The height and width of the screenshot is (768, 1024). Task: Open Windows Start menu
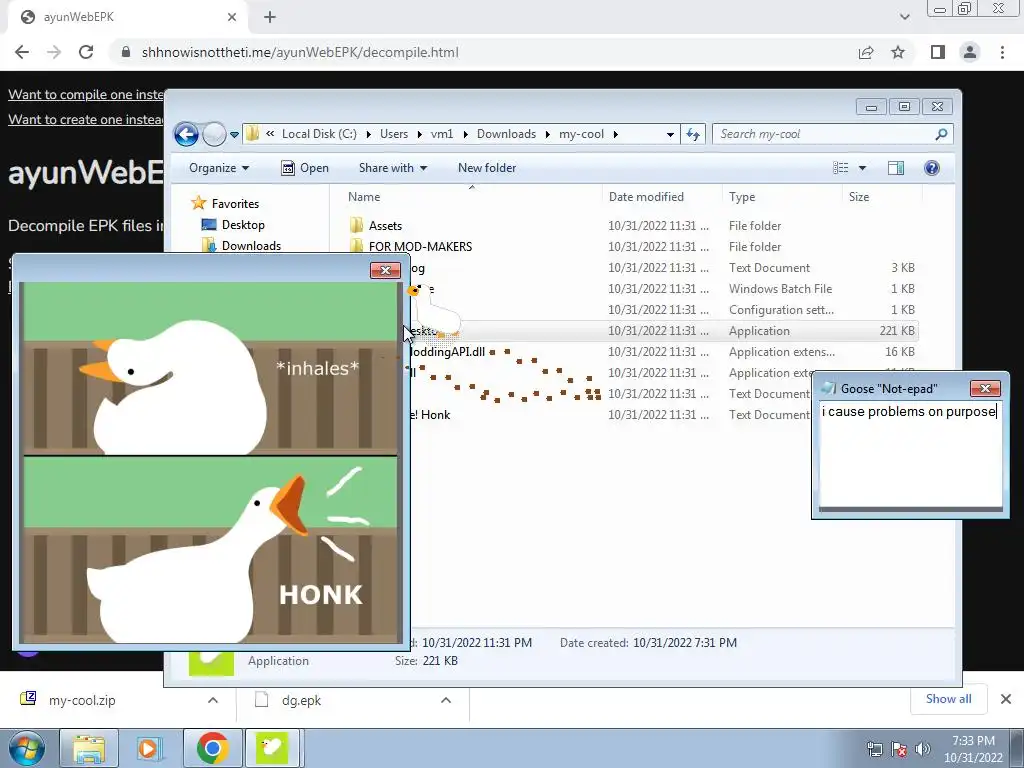point(27,748)
